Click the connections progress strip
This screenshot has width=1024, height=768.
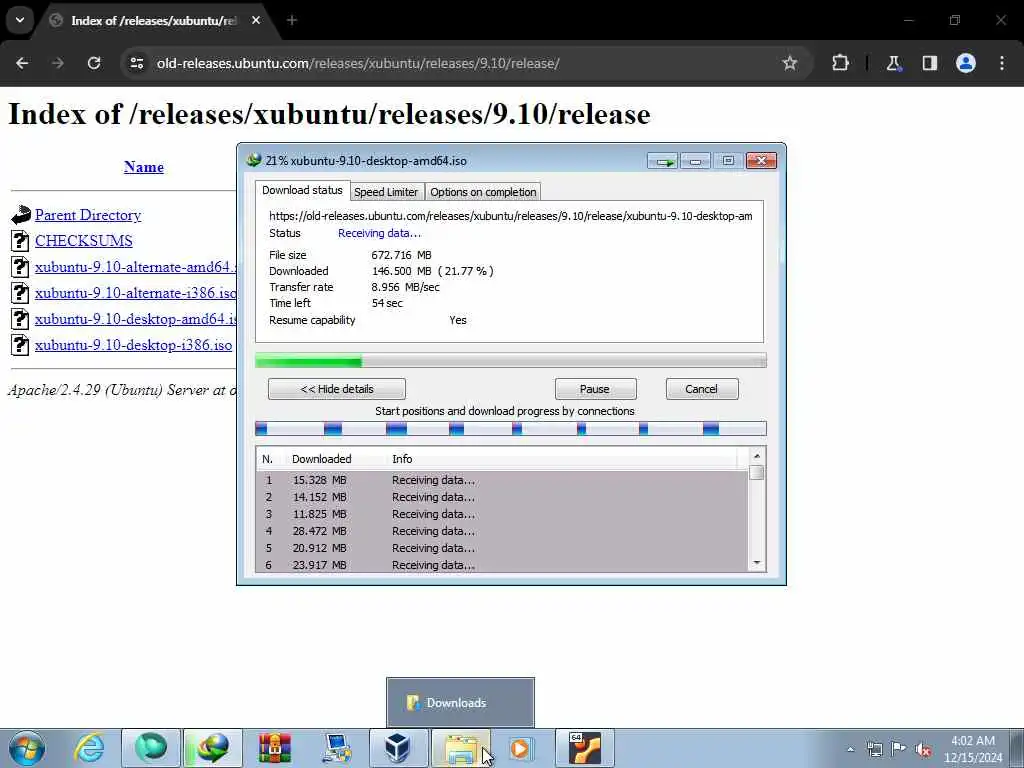pyautogui.click(x=511, y=429)
